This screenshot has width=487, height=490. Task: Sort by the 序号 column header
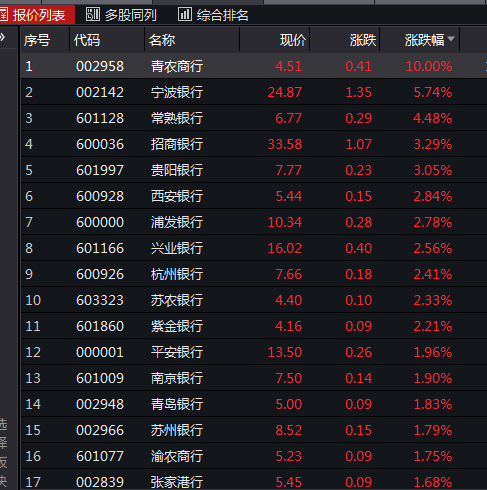tap(37, 40)
